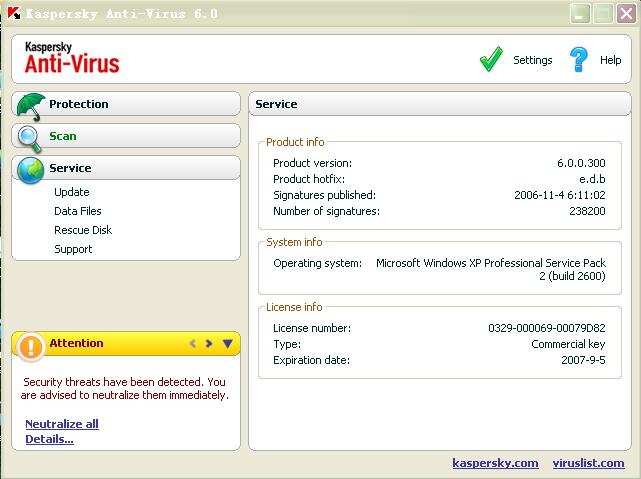
Task: Click license number 0329-000069-00079D82
Action: [547, 328]
